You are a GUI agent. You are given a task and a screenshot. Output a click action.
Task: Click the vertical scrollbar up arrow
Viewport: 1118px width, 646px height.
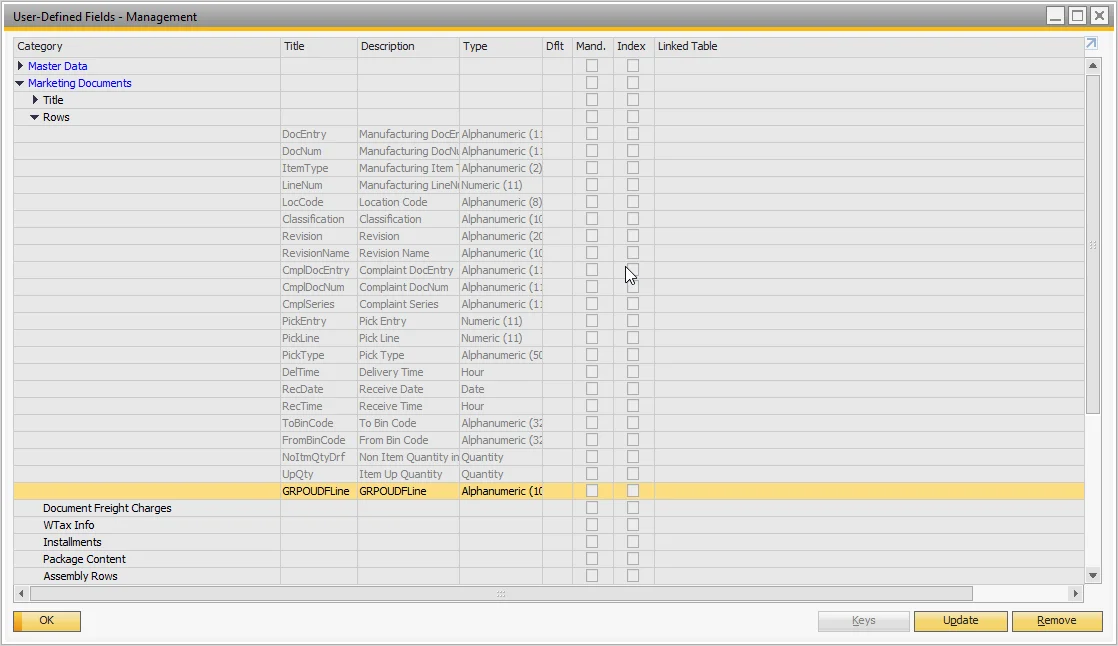pos(1092,66)
